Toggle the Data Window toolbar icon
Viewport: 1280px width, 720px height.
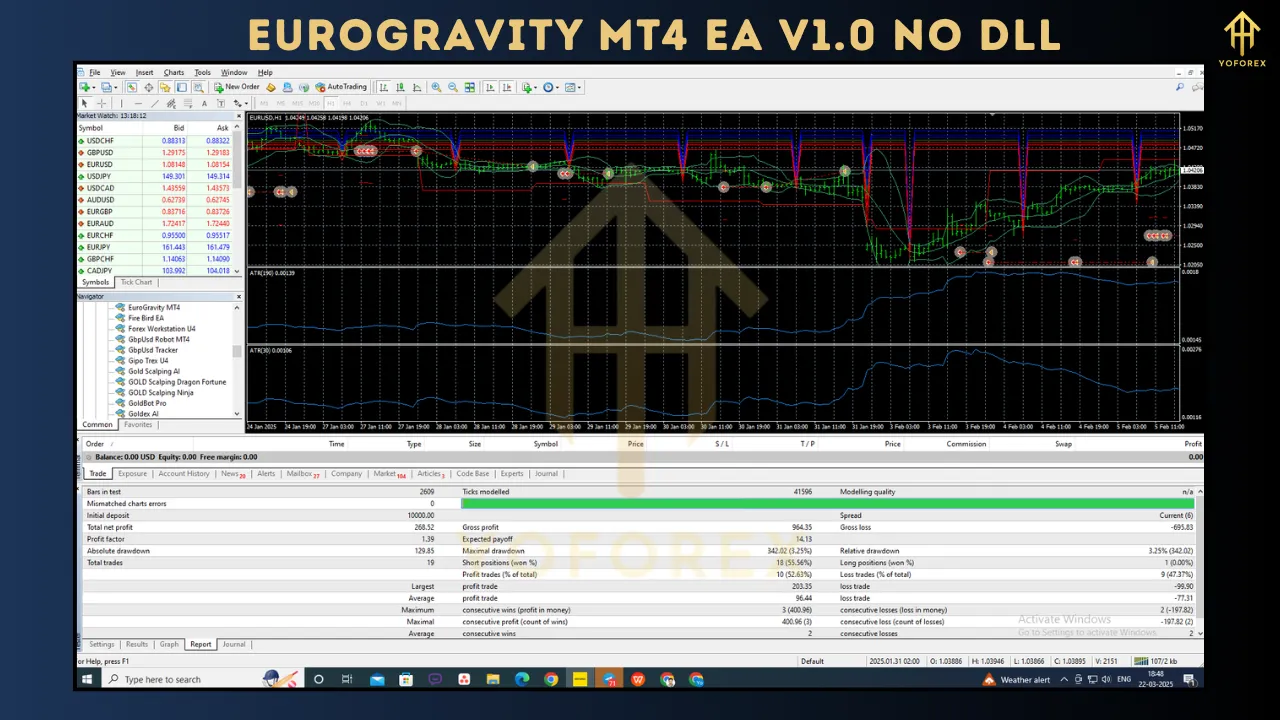pyautogui.click(x=149, y=87)
